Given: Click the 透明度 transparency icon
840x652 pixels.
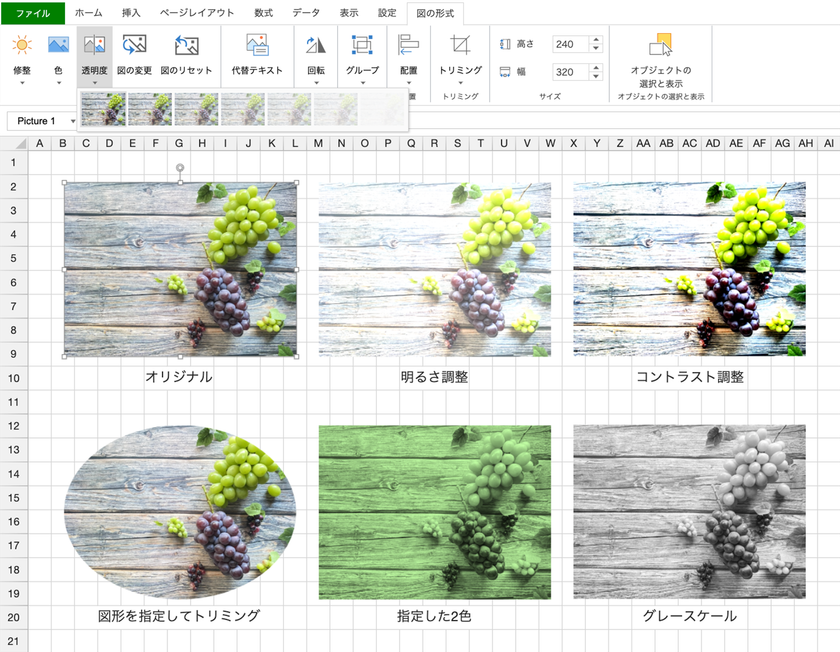Looking at the screenshot, I should point(94,45).
